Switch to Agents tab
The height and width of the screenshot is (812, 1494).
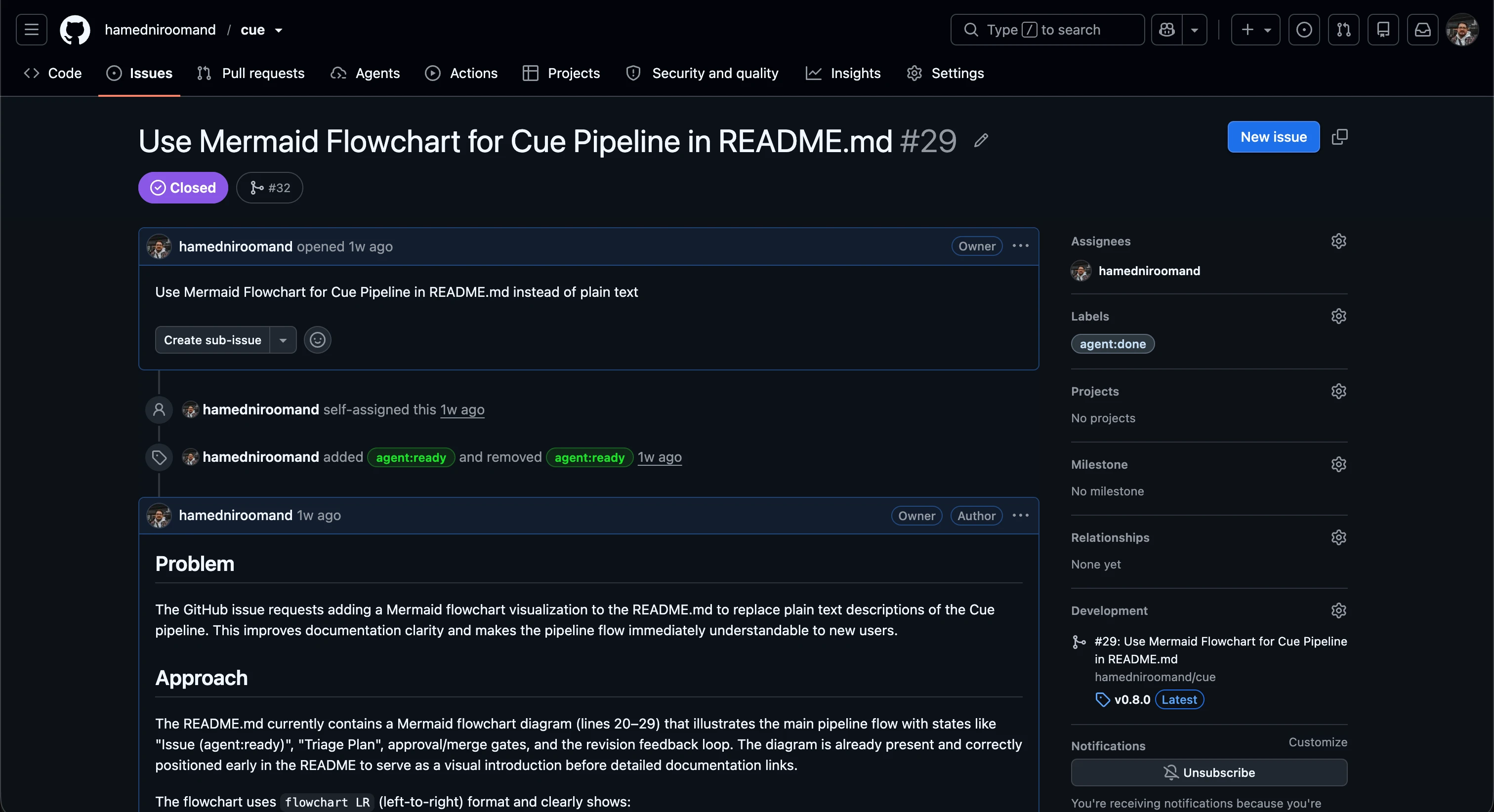point(366,73)
